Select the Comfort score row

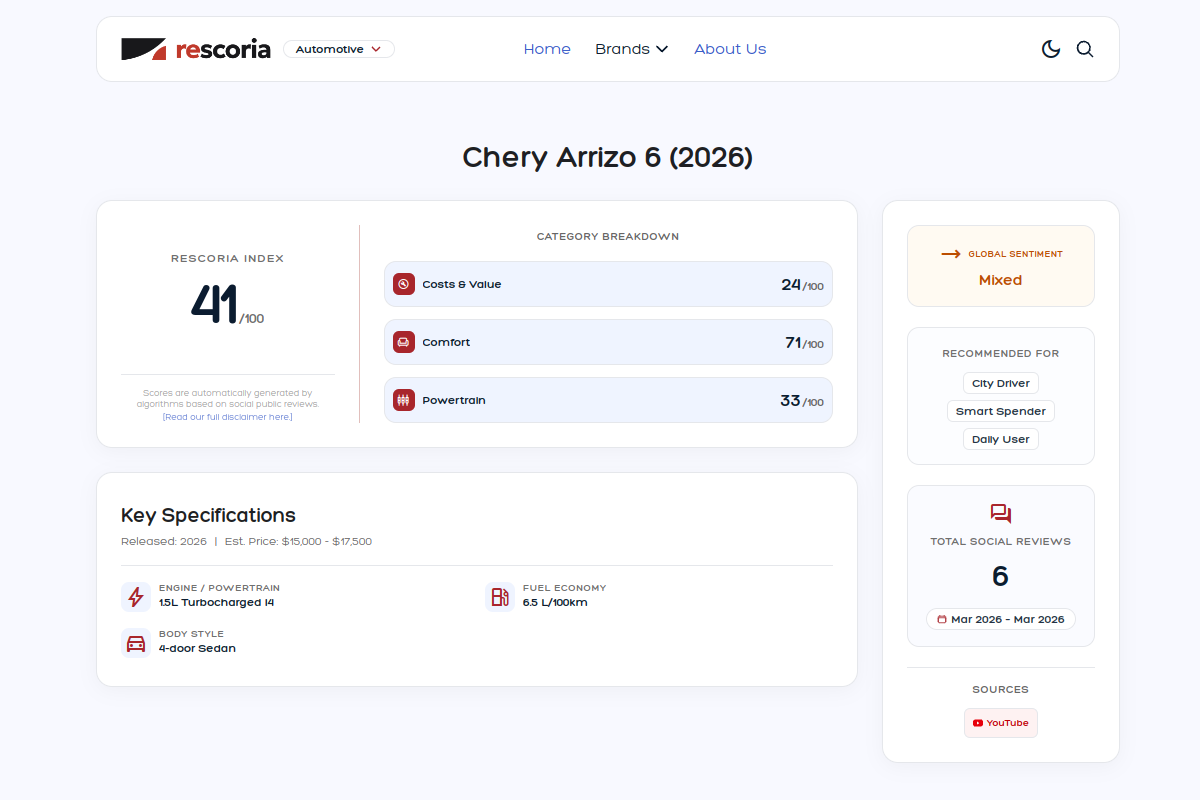point(608,342)
